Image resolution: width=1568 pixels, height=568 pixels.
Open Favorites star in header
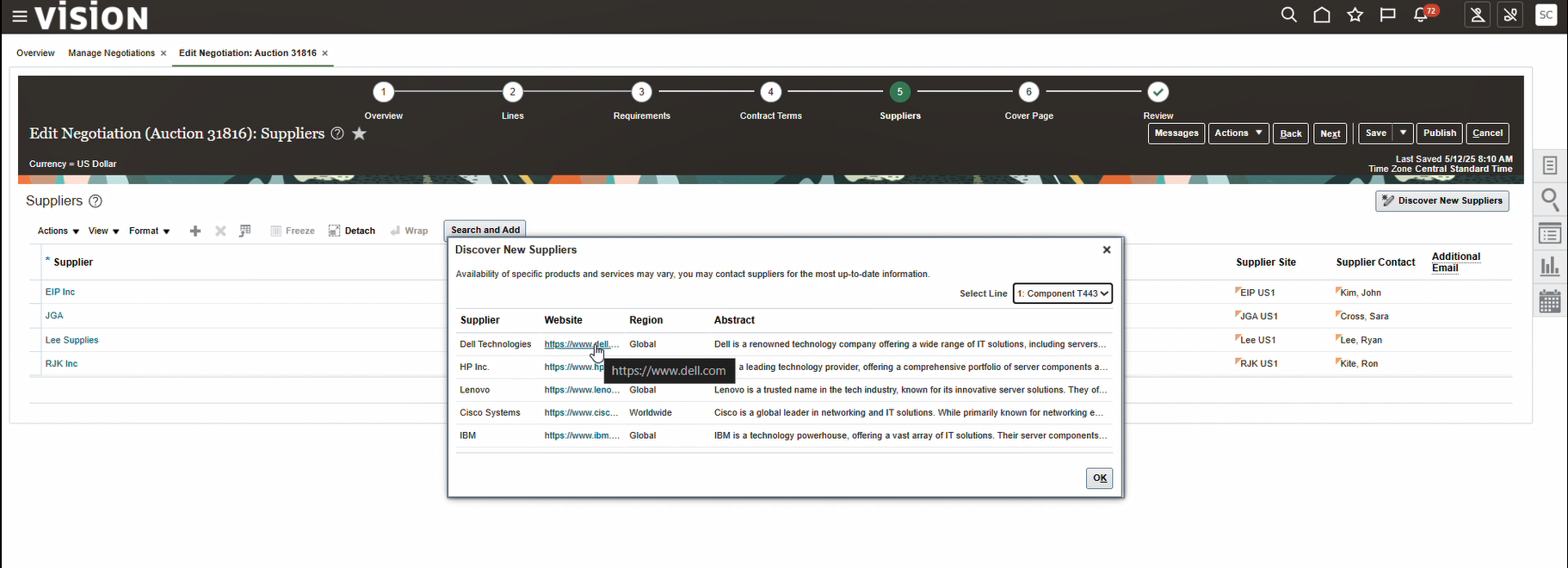(x=1355, y=15)
